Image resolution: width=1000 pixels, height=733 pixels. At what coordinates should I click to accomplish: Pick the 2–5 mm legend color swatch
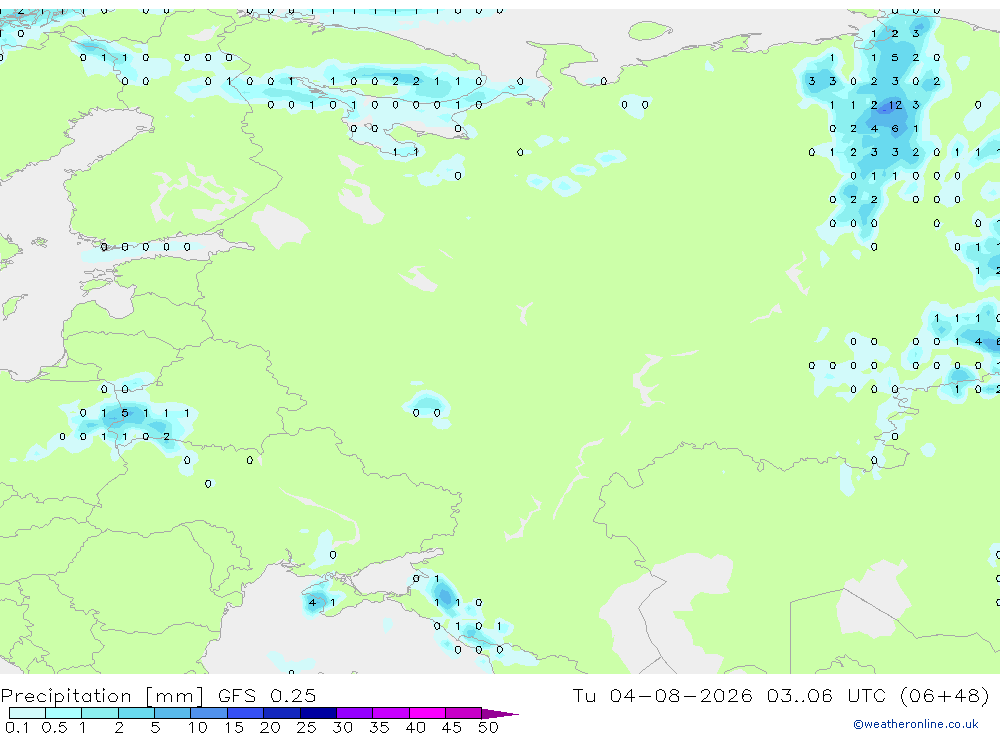[136, 713]
